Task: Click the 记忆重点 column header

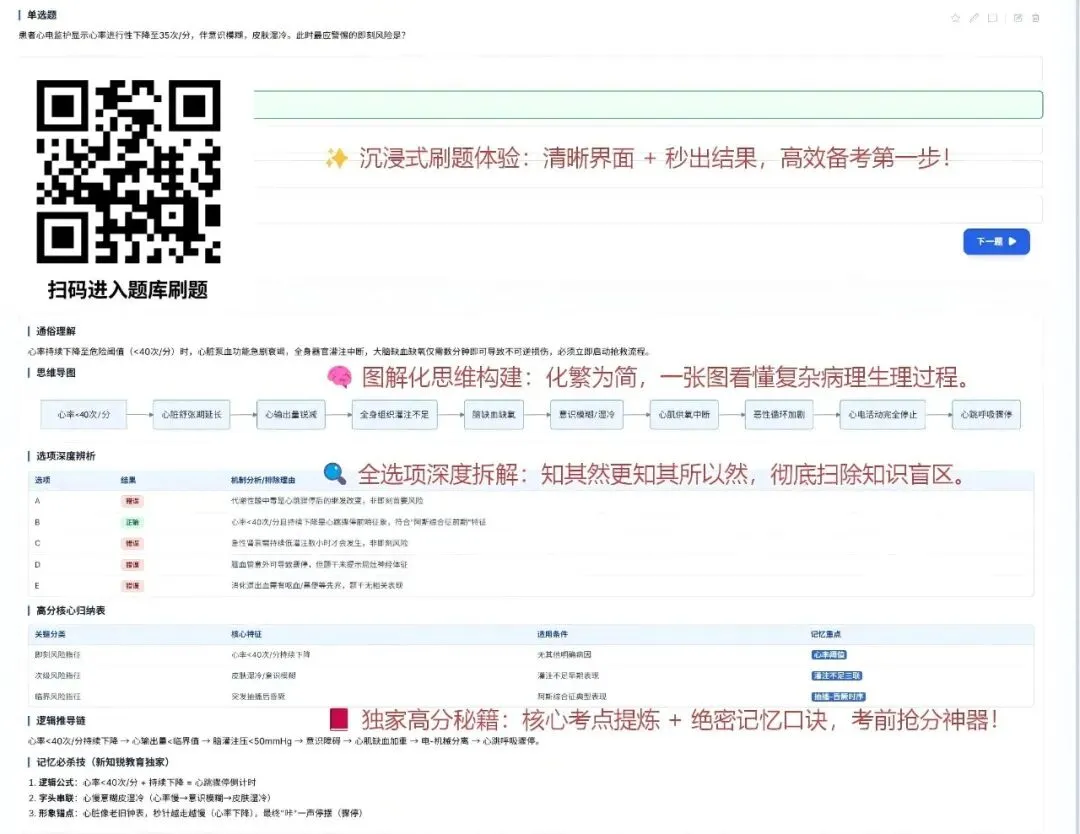Action: 826,634
